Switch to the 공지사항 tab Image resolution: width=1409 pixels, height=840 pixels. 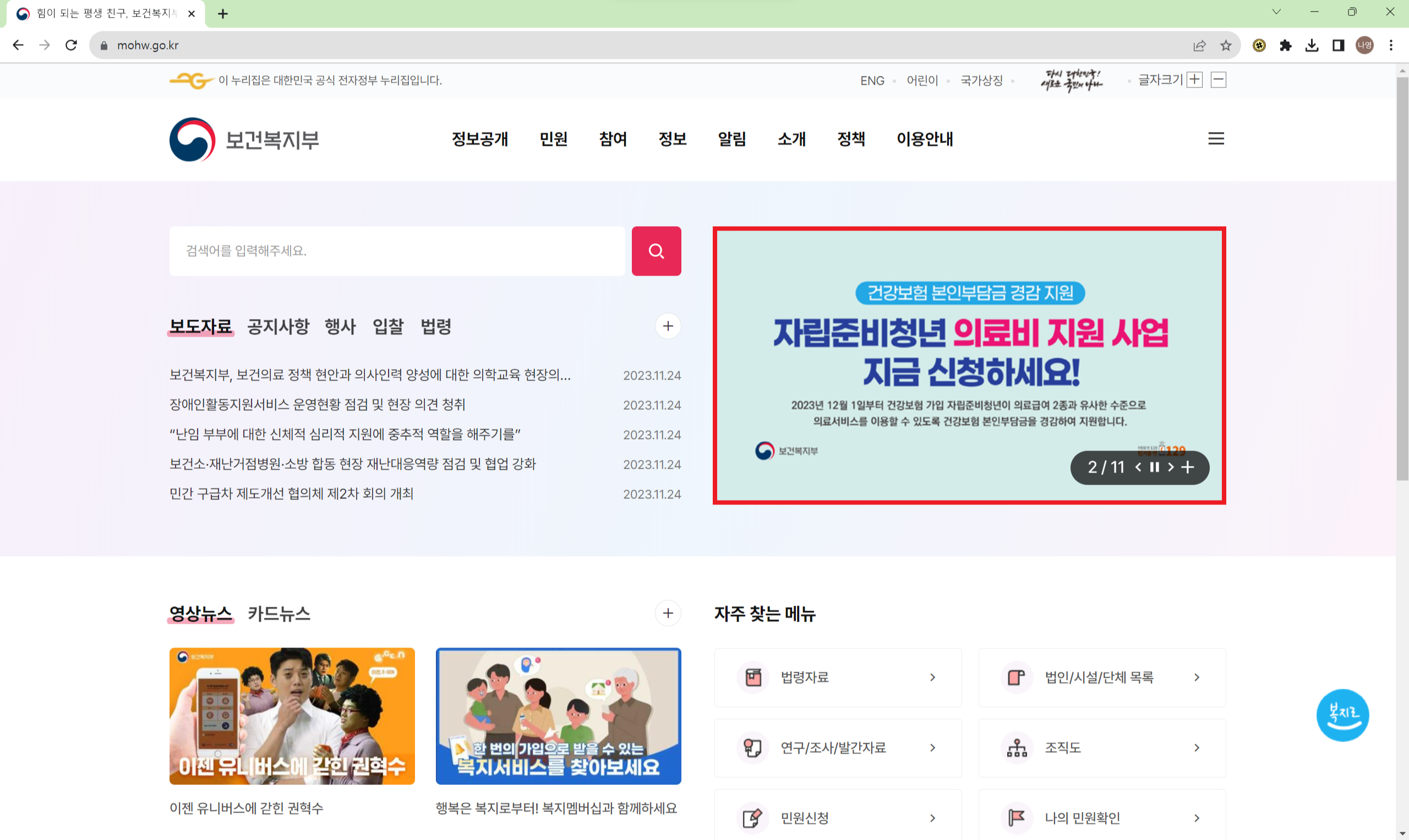pyautogui.click(x=278, y=327)
